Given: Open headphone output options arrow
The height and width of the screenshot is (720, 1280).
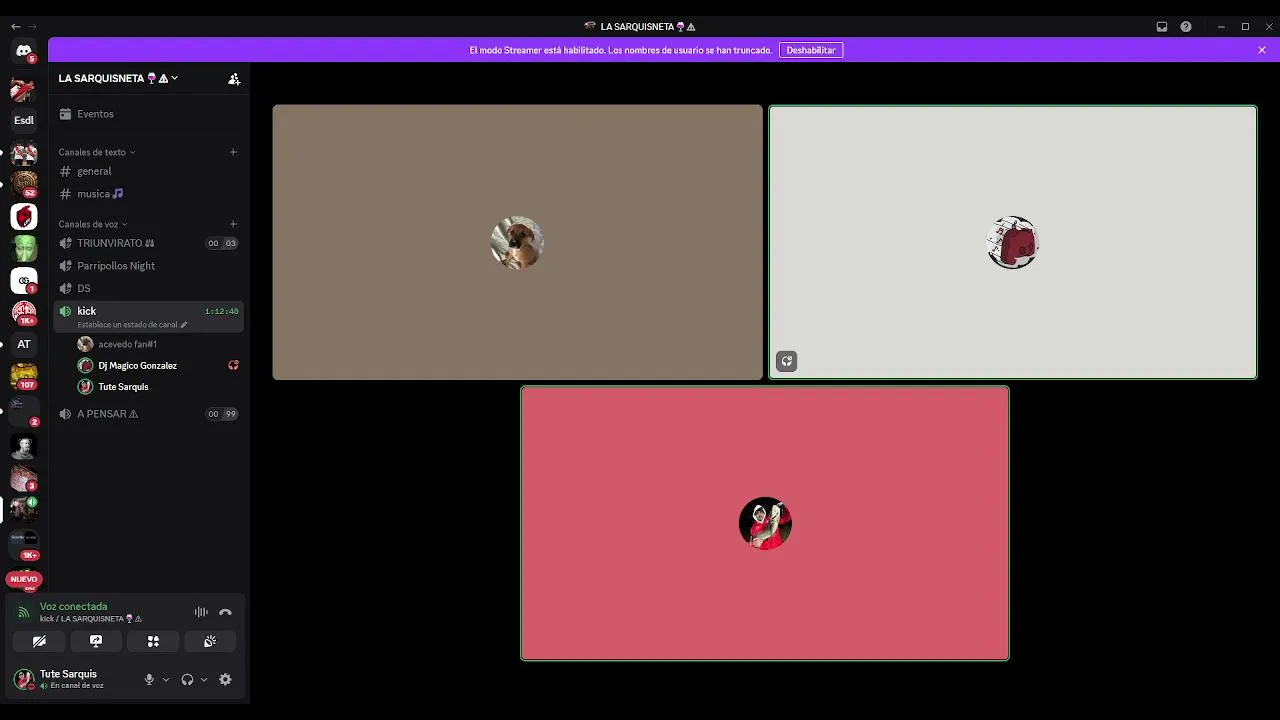Looking at the screenshot, I should 204,679.
